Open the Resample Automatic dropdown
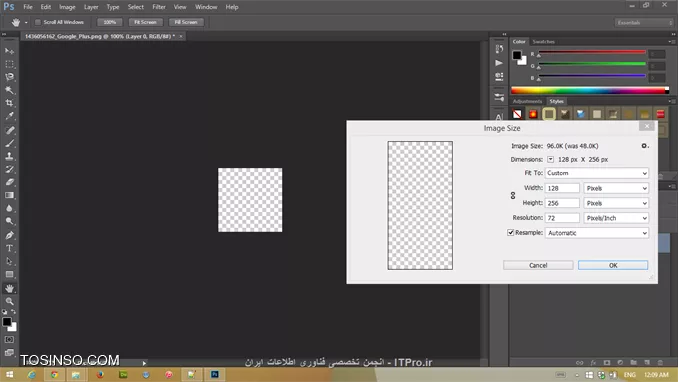This screenshot has width=678, height=382. click(596, 233)
